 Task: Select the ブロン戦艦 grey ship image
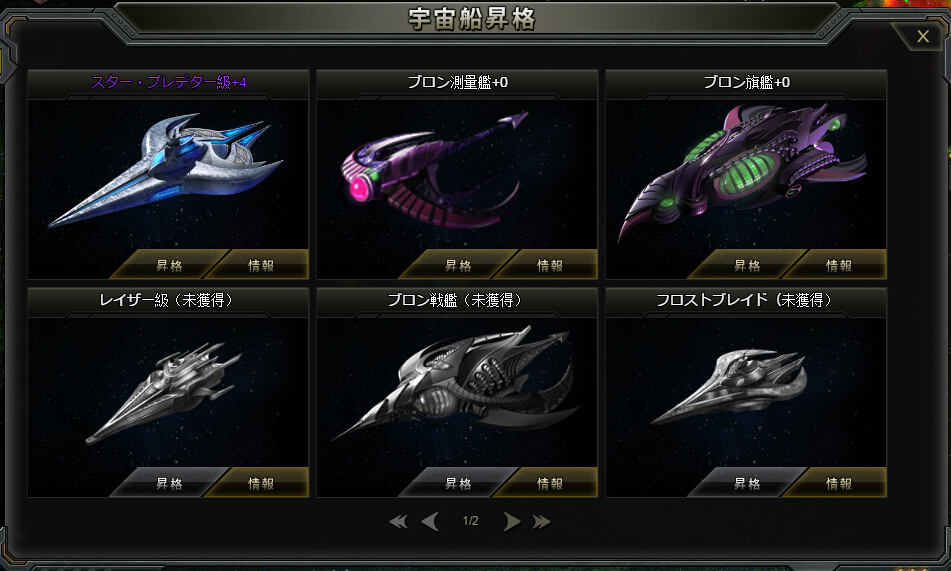click(455, 382)
